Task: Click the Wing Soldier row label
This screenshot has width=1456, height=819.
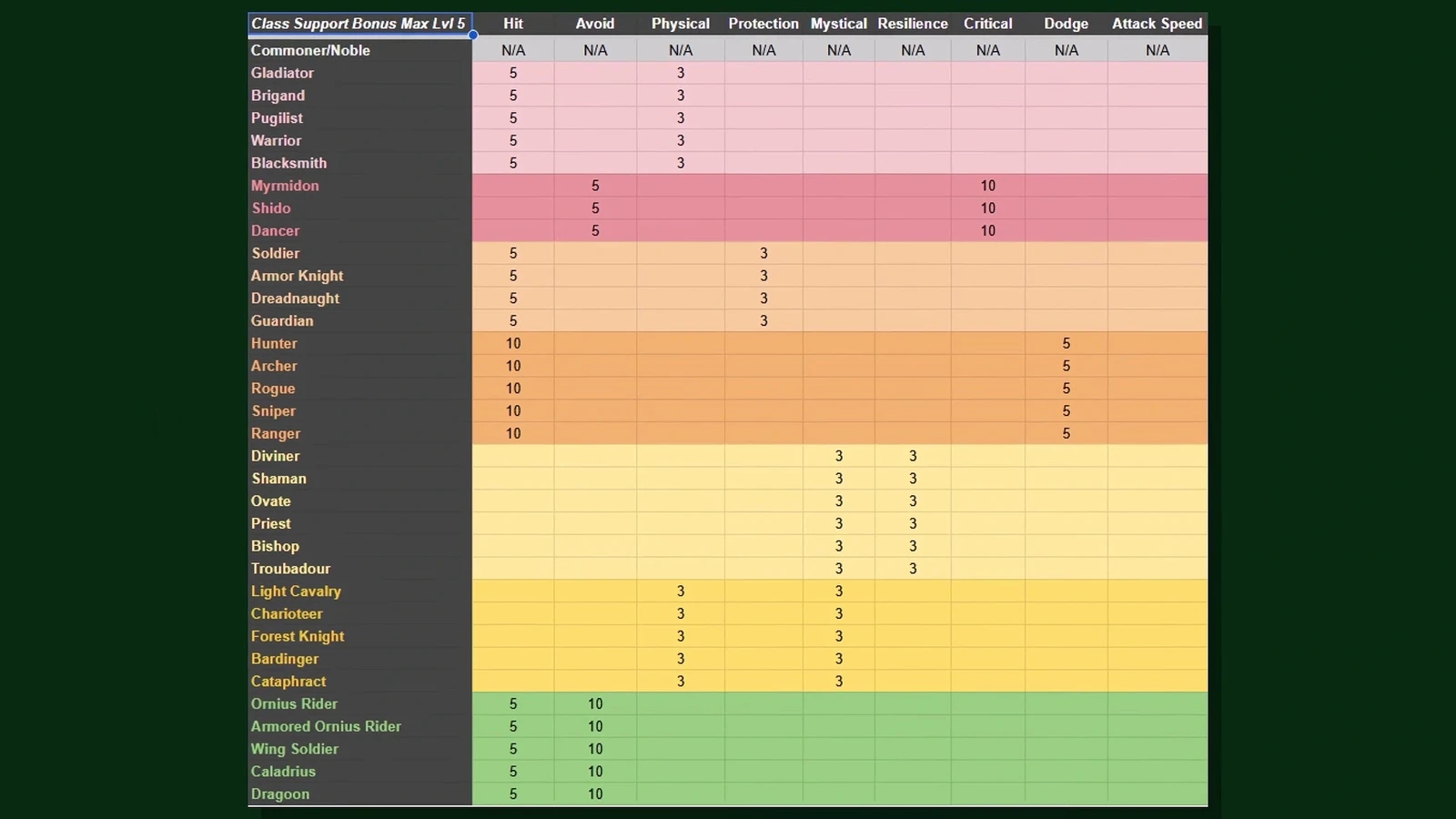Action: pos(295,749)
